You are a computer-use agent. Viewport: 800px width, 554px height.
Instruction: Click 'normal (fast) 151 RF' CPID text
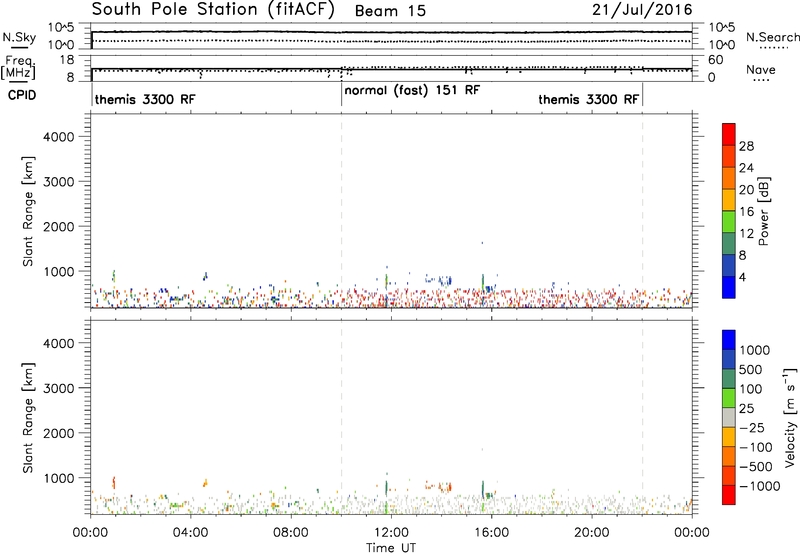tap(412, 90)
